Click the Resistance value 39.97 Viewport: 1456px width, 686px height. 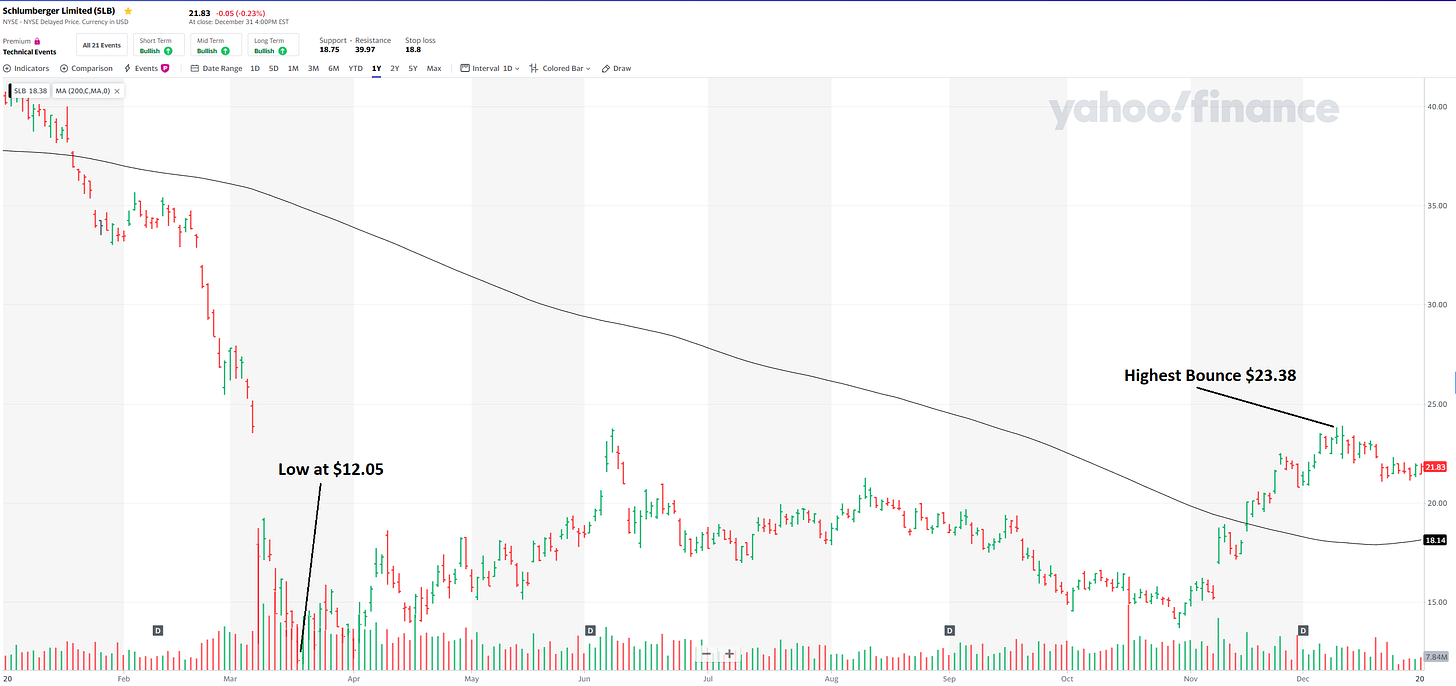365,49
